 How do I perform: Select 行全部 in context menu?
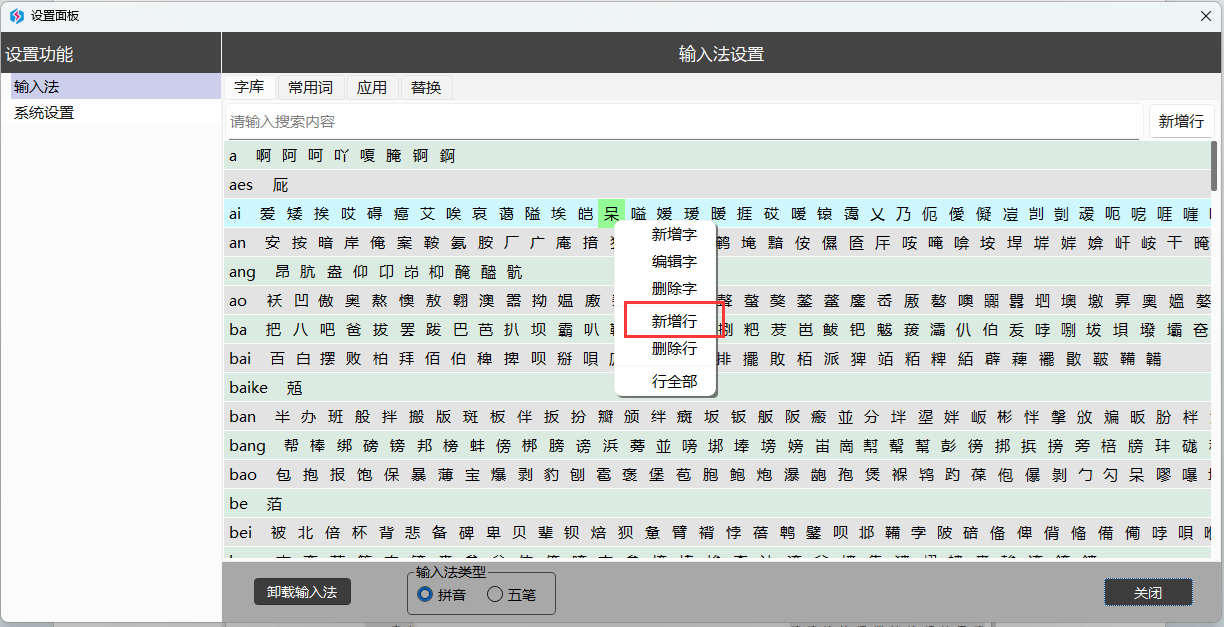(x=674, y=381)
